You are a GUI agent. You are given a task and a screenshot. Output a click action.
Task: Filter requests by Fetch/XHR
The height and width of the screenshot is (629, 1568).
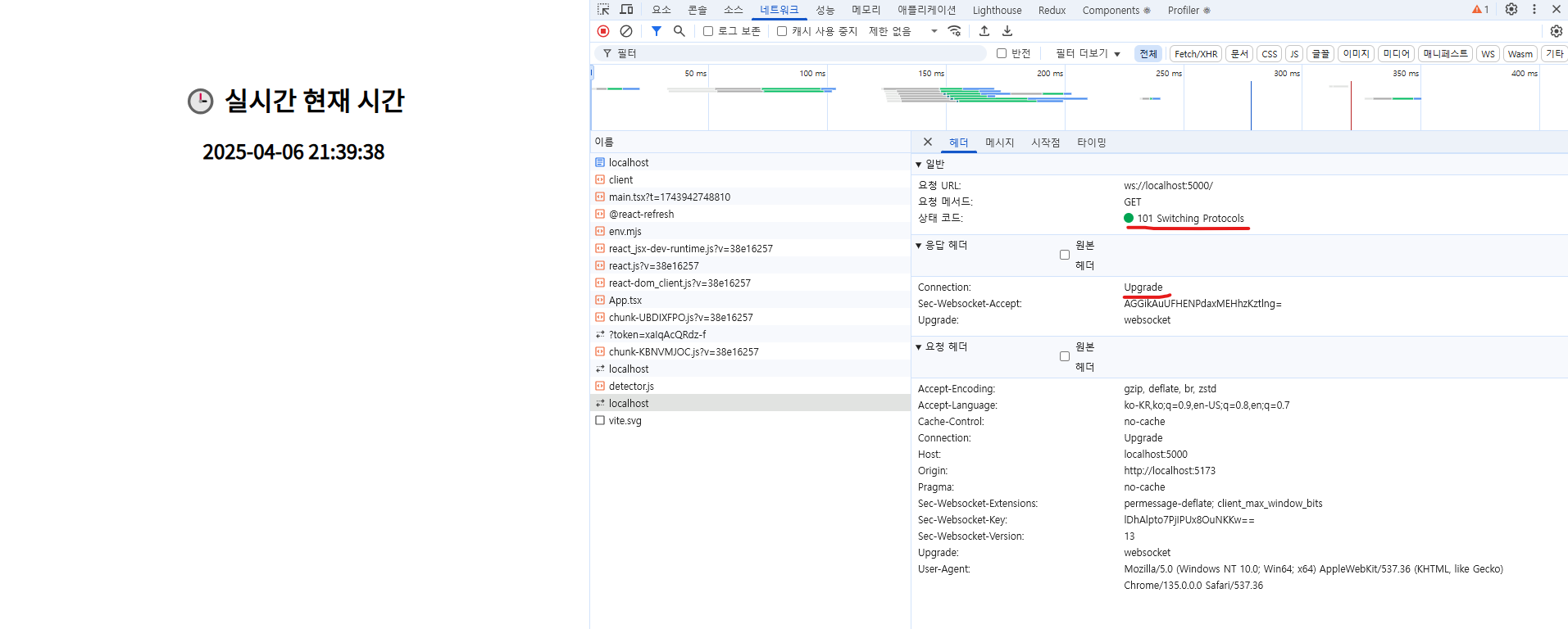coord(1196,53)
